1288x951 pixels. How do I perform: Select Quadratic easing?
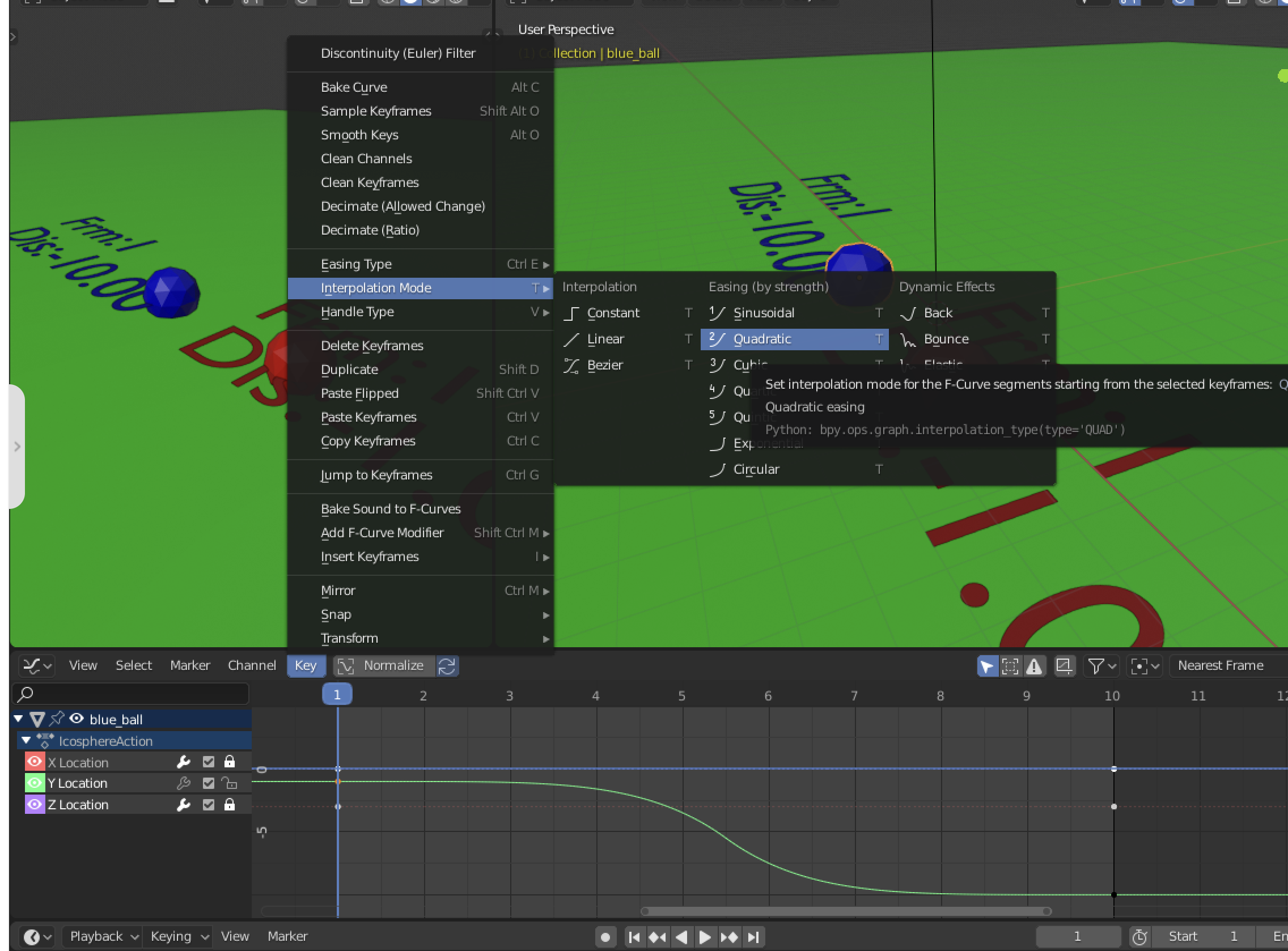click(x=795, y=339)
